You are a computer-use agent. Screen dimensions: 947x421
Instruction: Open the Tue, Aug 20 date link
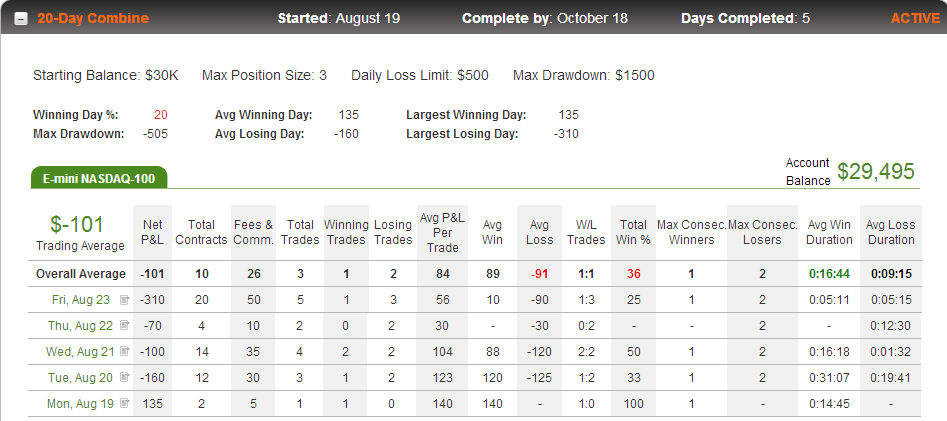point(80,378)
